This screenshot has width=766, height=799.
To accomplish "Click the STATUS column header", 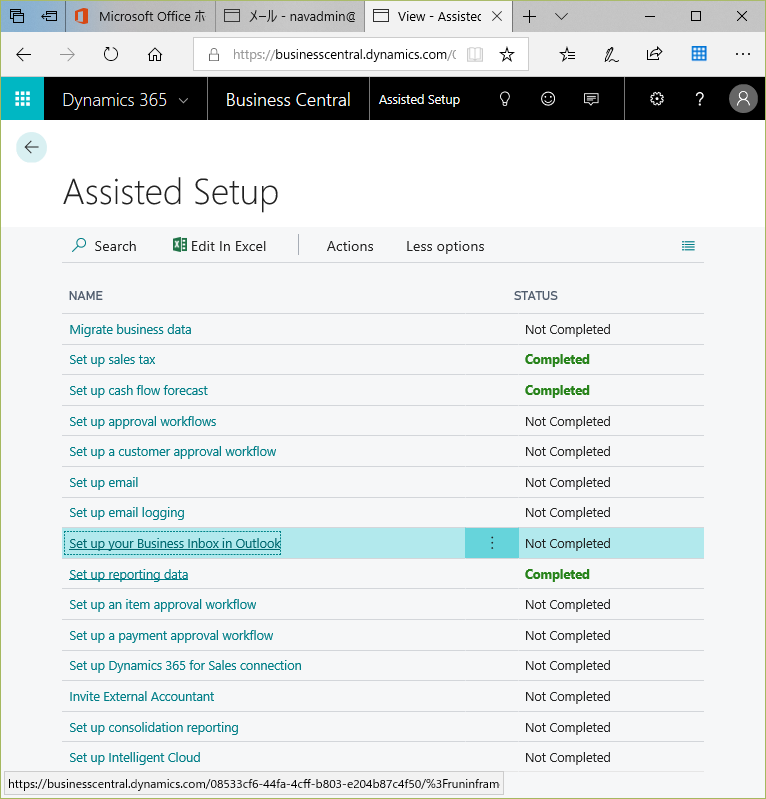I will (535, 296).
